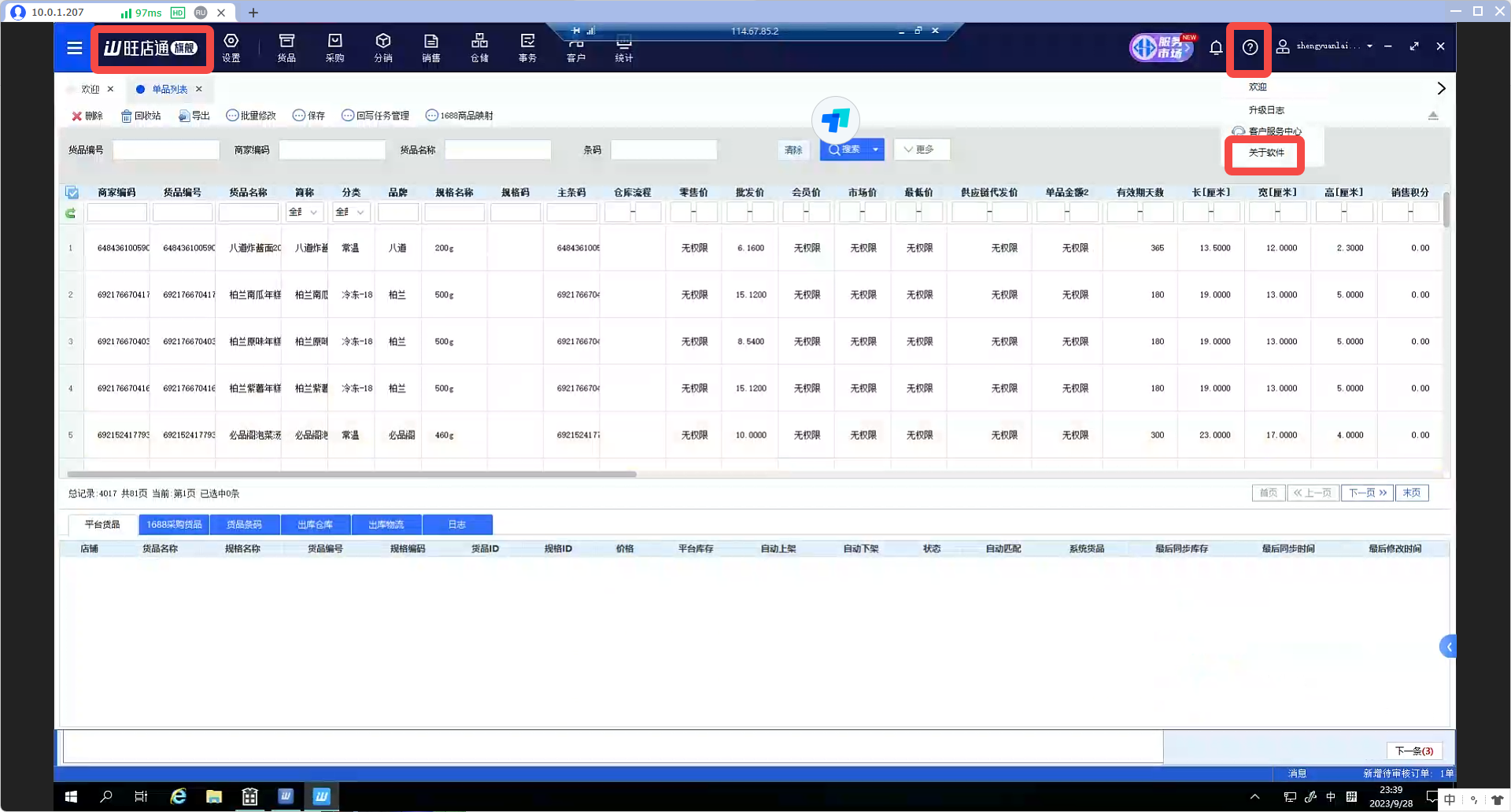Image resolution: width=1511 pixels, height=812 pixels.
Task: Choose 关于软件 in help menu
Action: coord(1266,153)
